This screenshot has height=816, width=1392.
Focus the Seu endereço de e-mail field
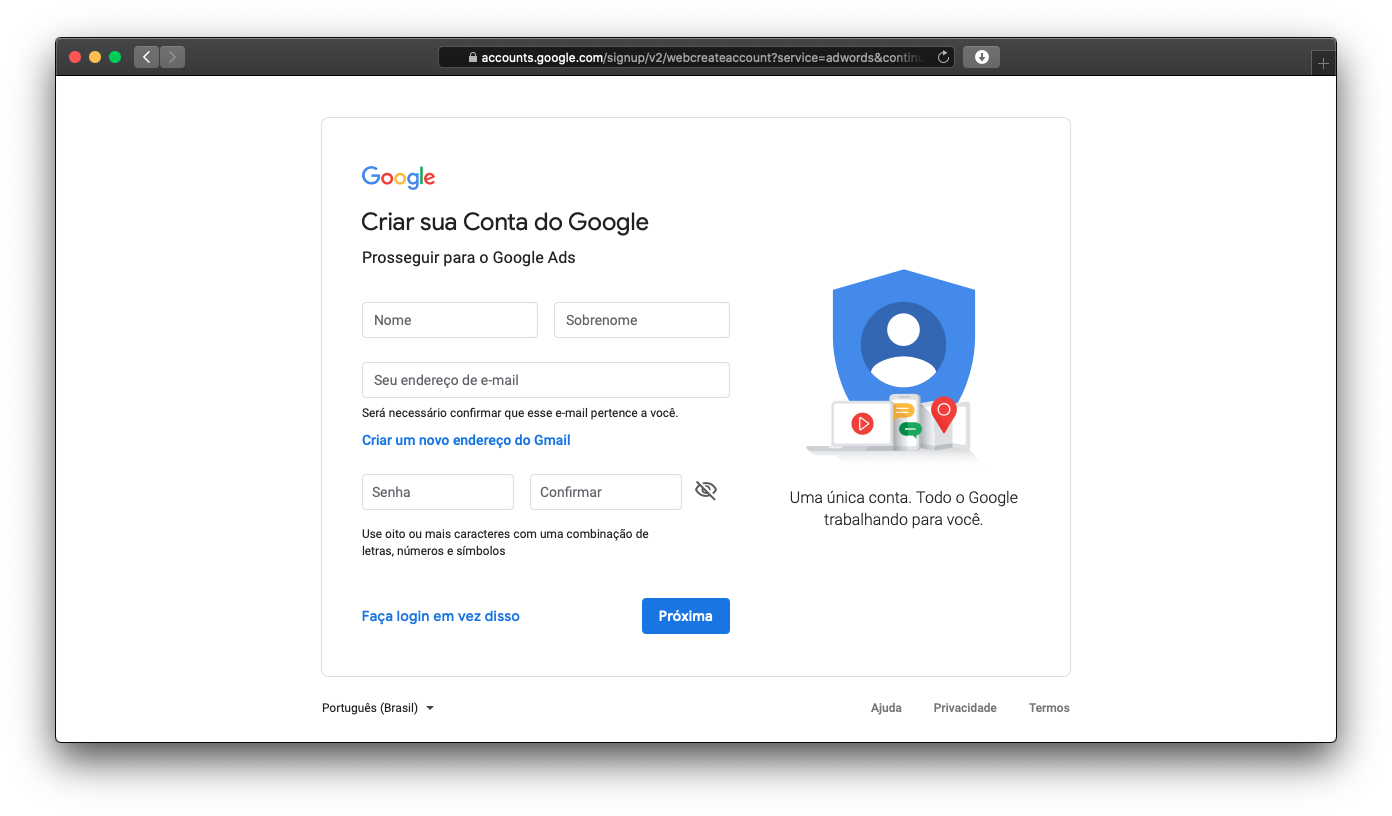546,380
